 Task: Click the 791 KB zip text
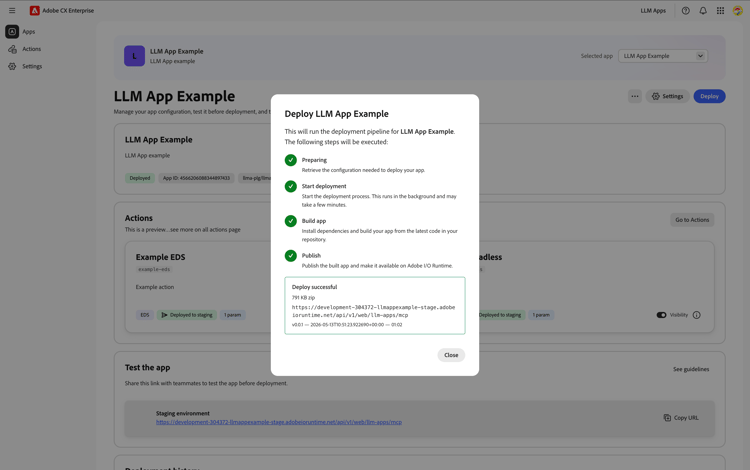pyautogui.click(x=303, y=297)
